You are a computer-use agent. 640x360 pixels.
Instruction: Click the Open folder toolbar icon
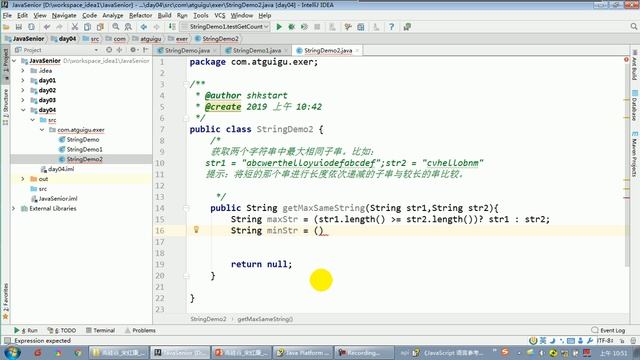pos(6,27)
